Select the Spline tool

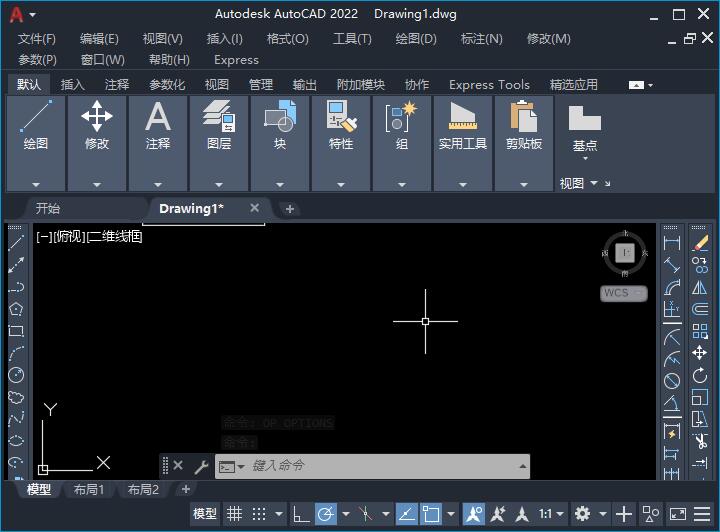tap(16, 419)
